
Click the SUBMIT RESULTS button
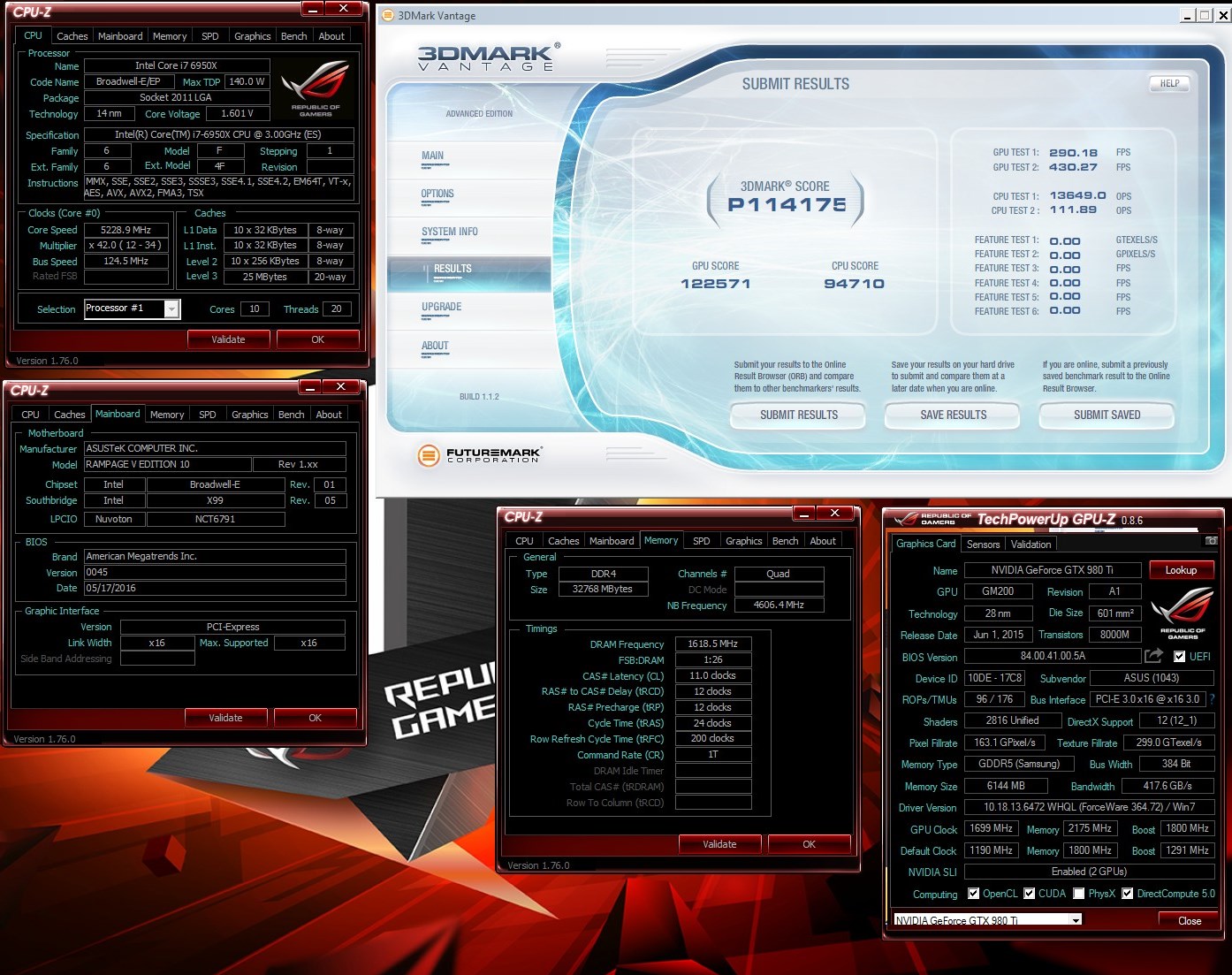pos(799,415)
